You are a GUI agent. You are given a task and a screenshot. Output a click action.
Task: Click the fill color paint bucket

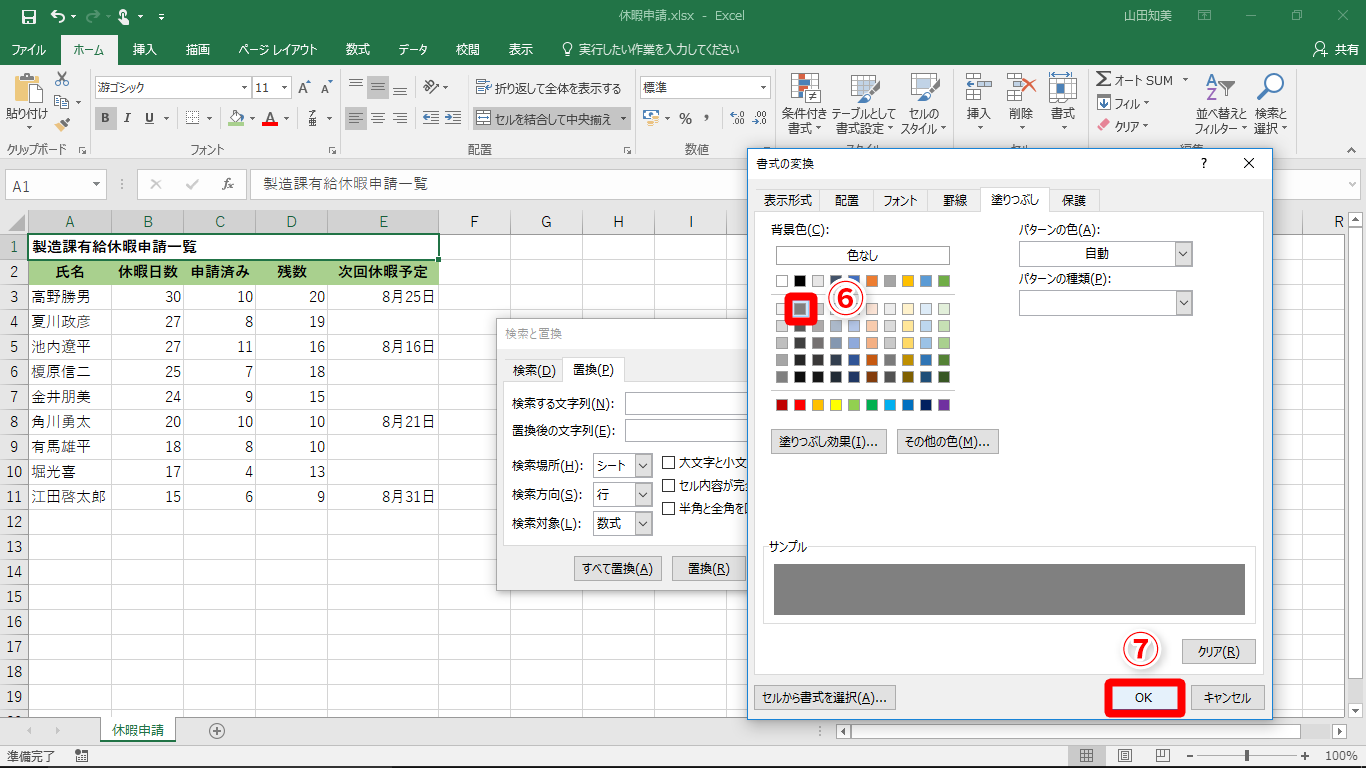(x=235, y=118)
